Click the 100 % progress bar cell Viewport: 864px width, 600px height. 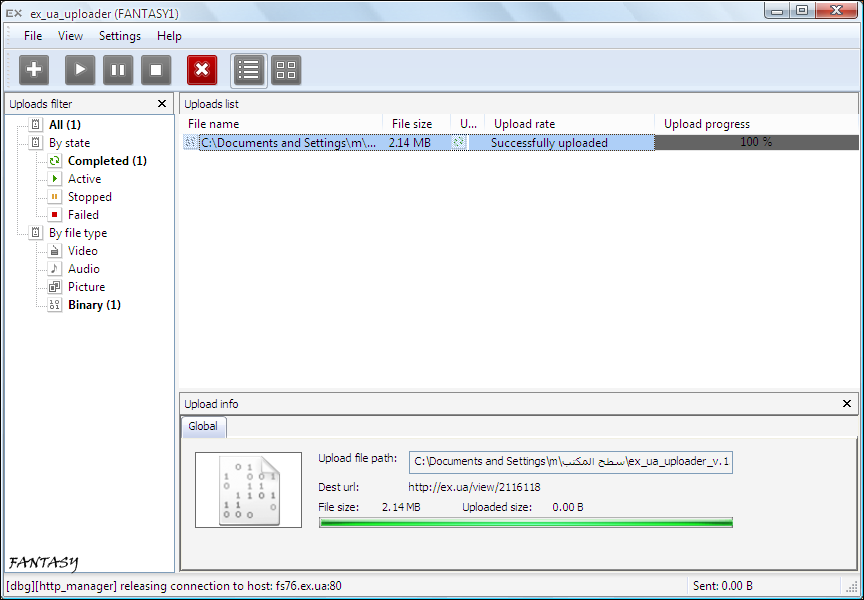click(757, 142)
